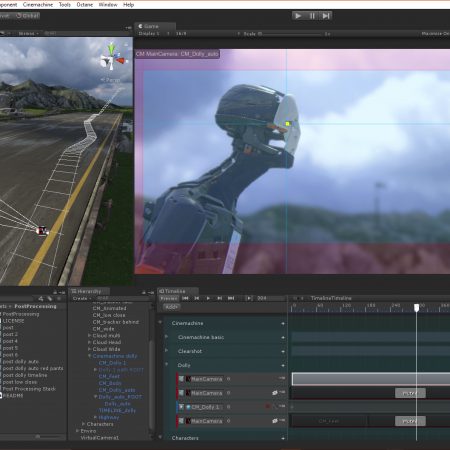Expand Cloud Head in Hierarchy
The height and width of the screenshot is (450, 450).
tap(89, 342)
